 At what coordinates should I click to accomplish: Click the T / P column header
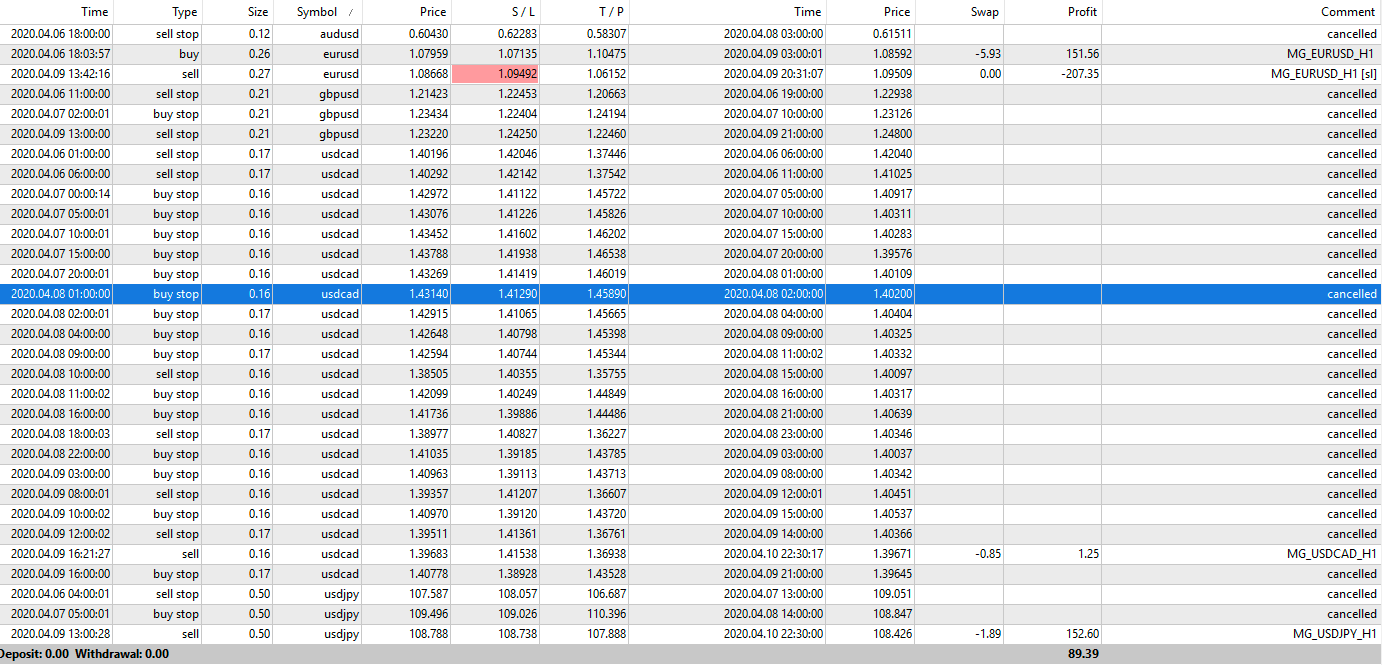609,12
